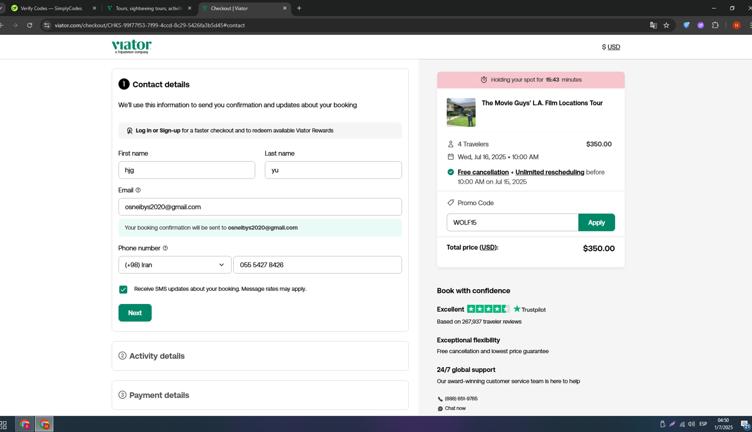The height and width of the screenshot is (432, 752).
Task: Expand the Activity details section
Action: pyautogui.click(x=260, y=356)
